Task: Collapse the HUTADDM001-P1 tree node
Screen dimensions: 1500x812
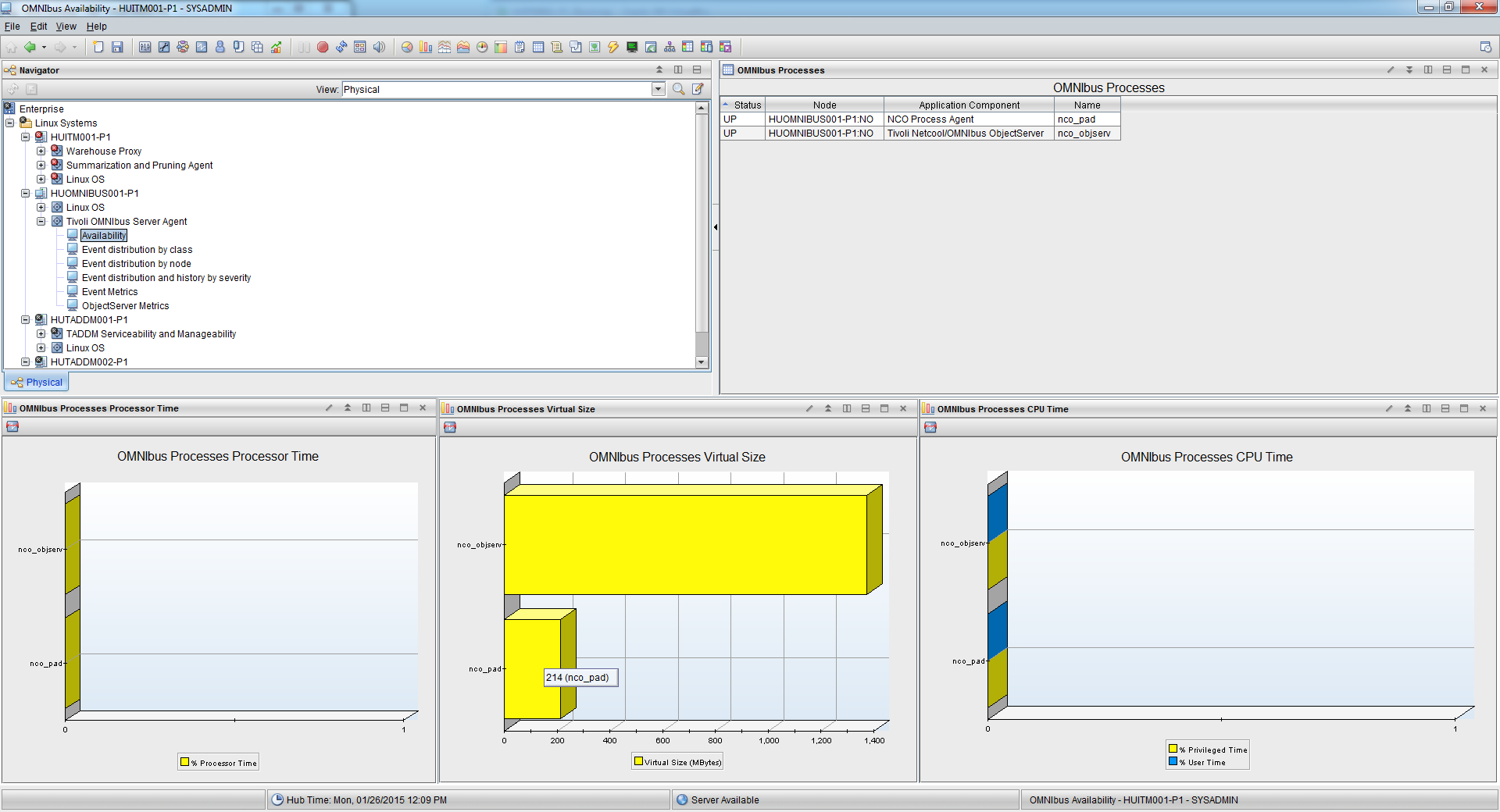Action: click(x=26, y=319)
